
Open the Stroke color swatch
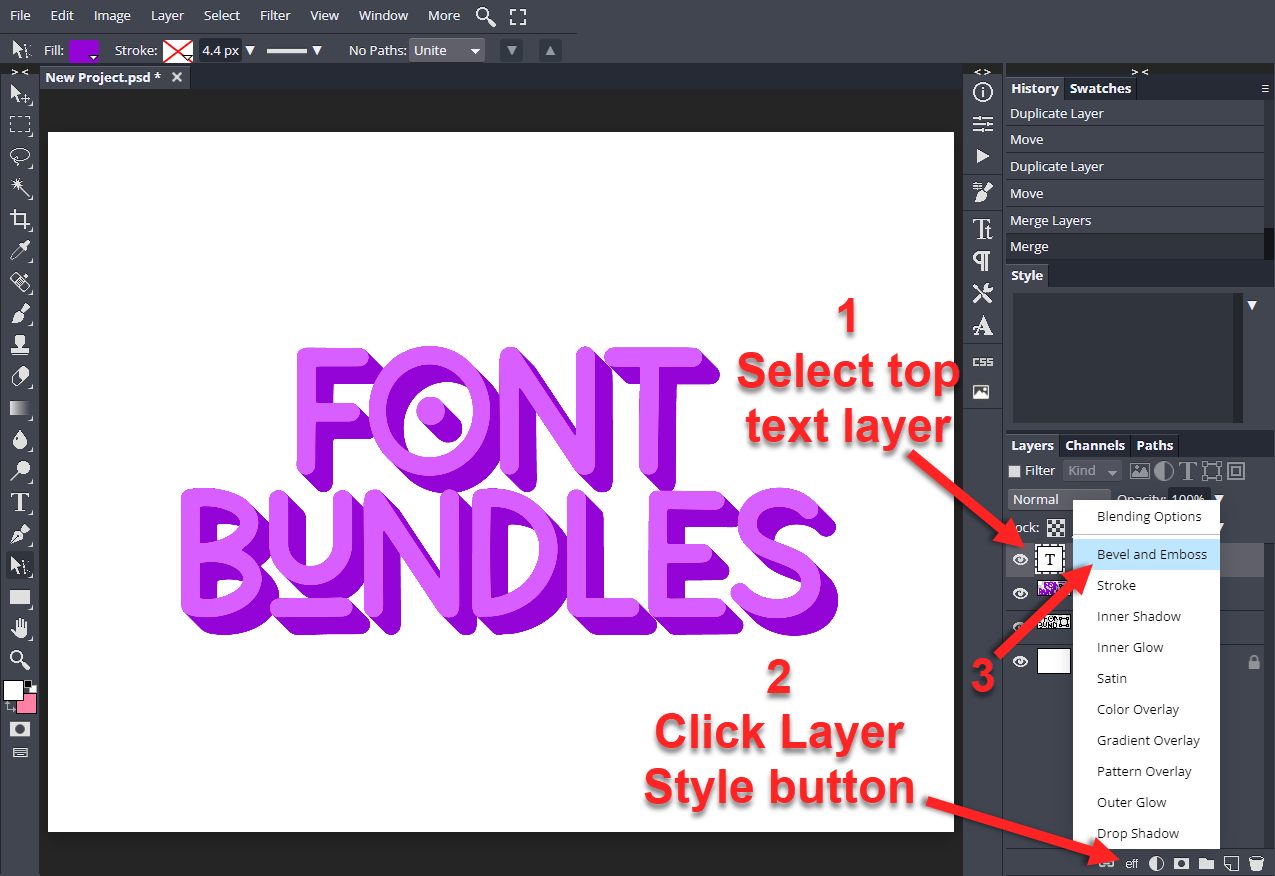pyautogui.click(x=178, y=50)
